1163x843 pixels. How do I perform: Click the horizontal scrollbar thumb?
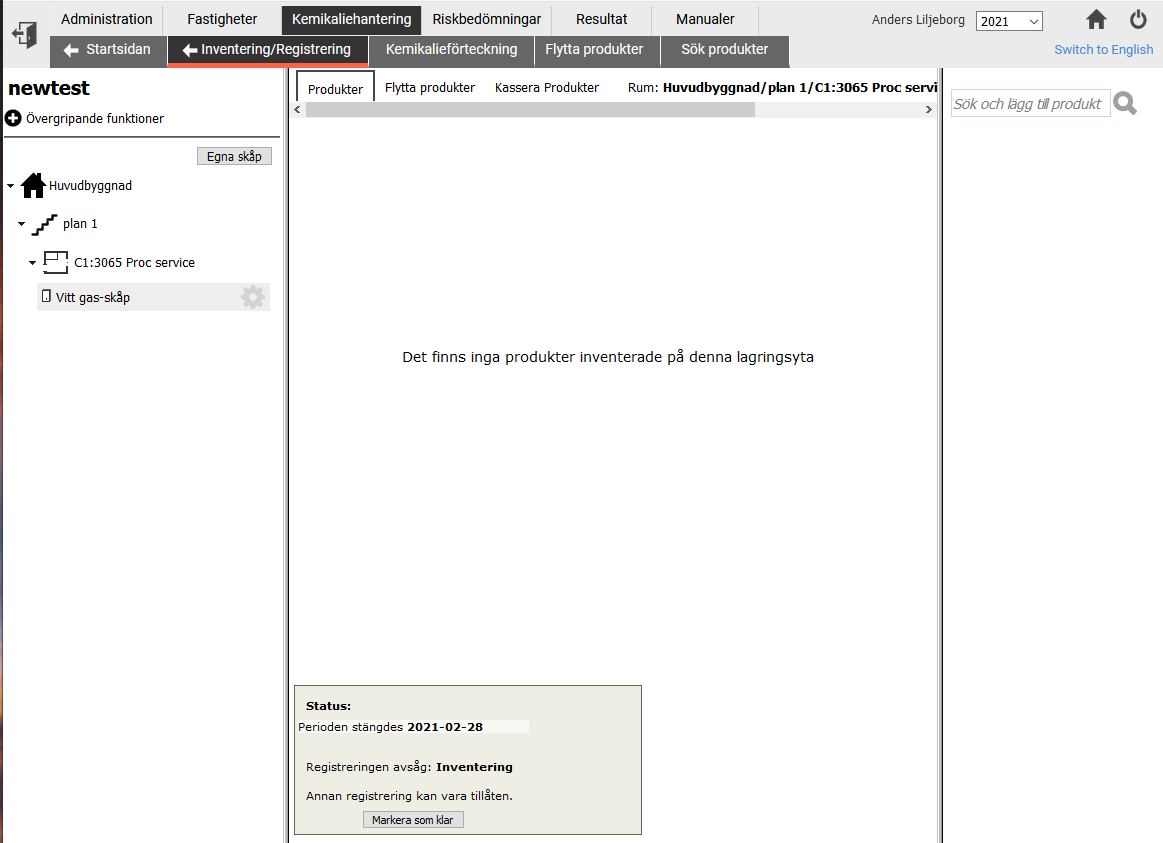pos(530,110)
